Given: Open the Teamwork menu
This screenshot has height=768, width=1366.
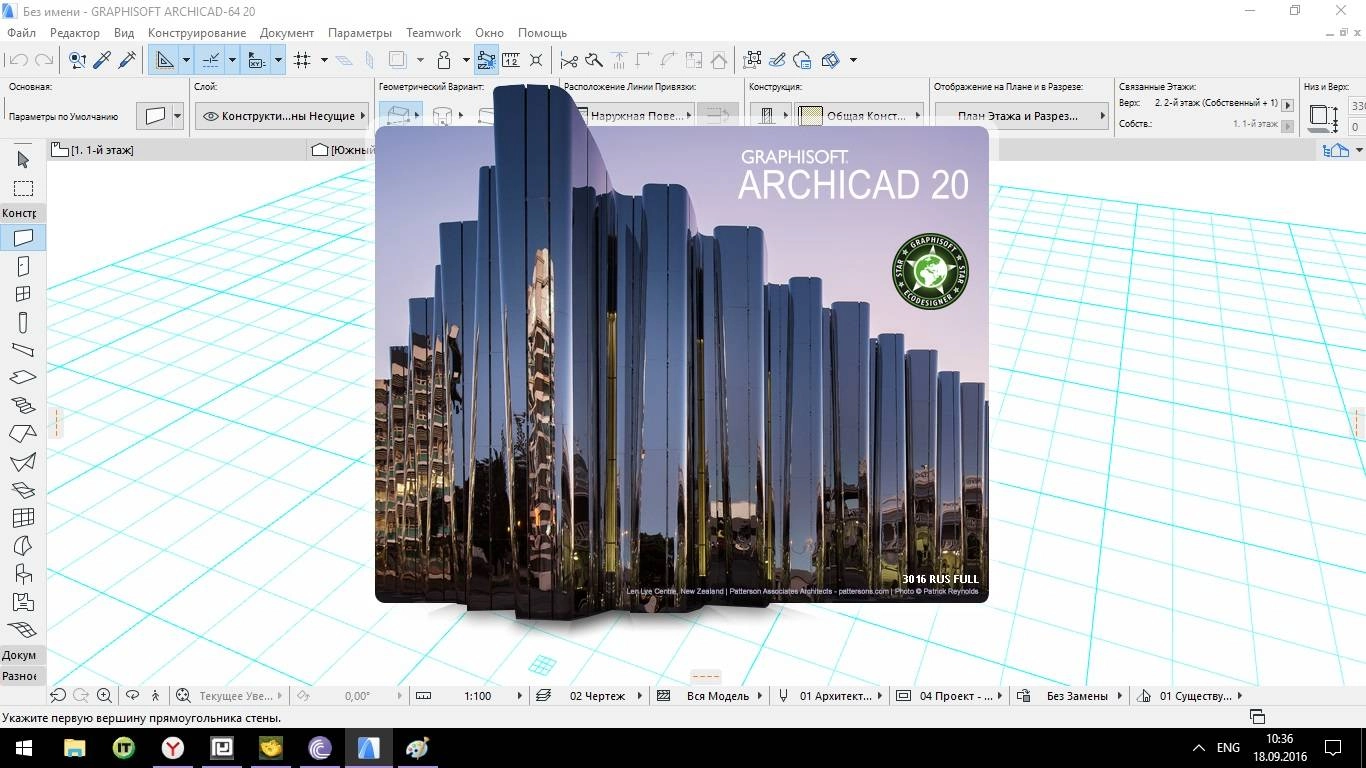Looking at the screenshot, I should [x=434, y=33].
